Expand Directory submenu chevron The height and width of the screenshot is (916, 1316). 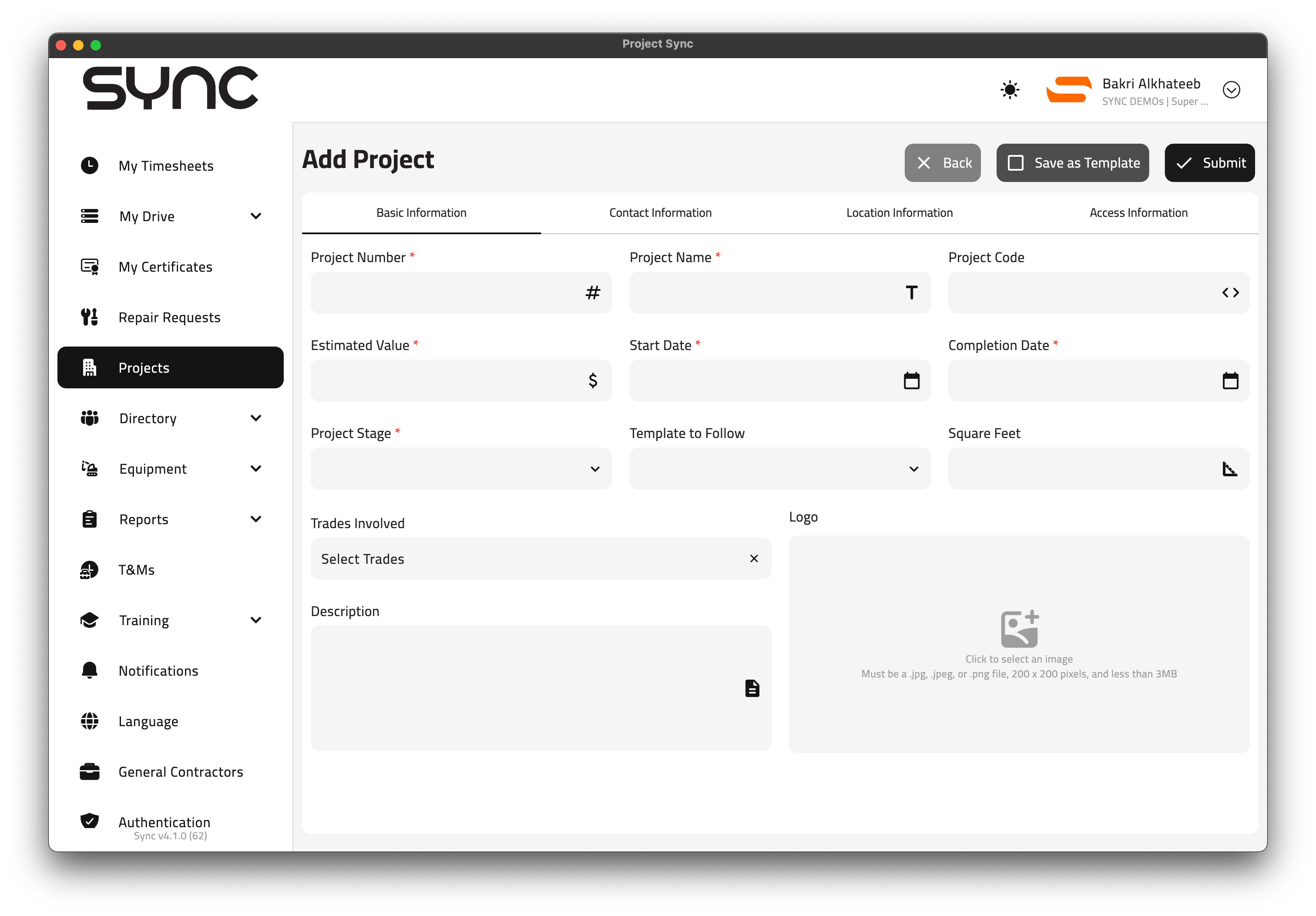(x=255, y=418)
